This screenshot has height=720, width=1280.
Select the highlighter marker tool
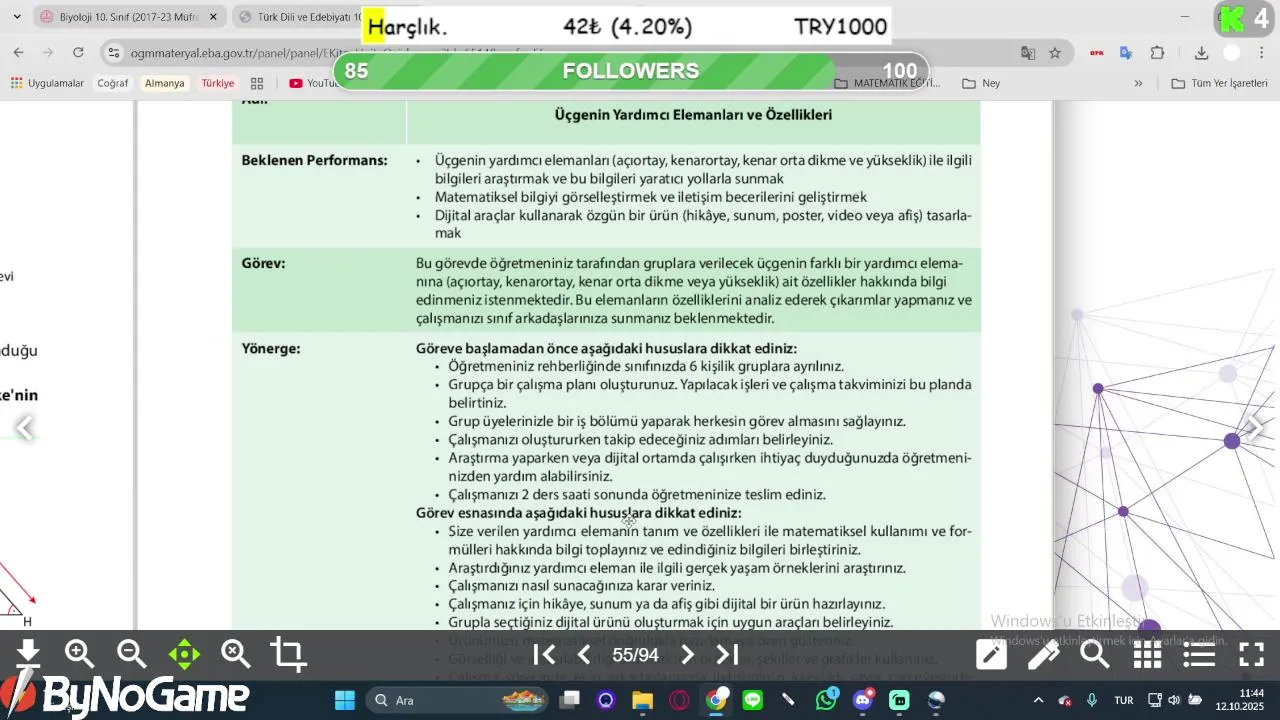[x=1043, y=655]
